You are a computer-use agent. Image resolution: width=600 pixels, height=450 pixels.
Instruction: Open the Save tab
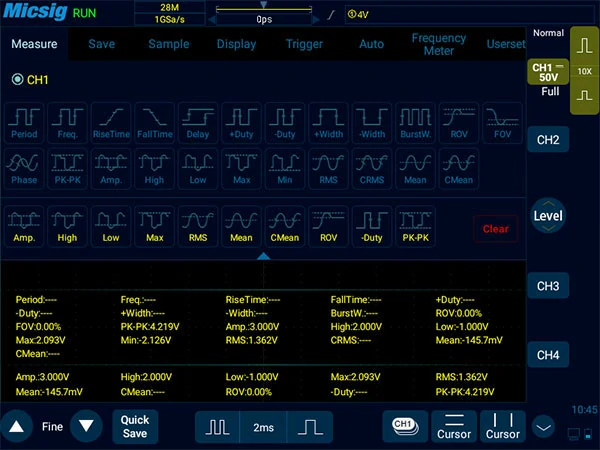[x=101, y=44]
